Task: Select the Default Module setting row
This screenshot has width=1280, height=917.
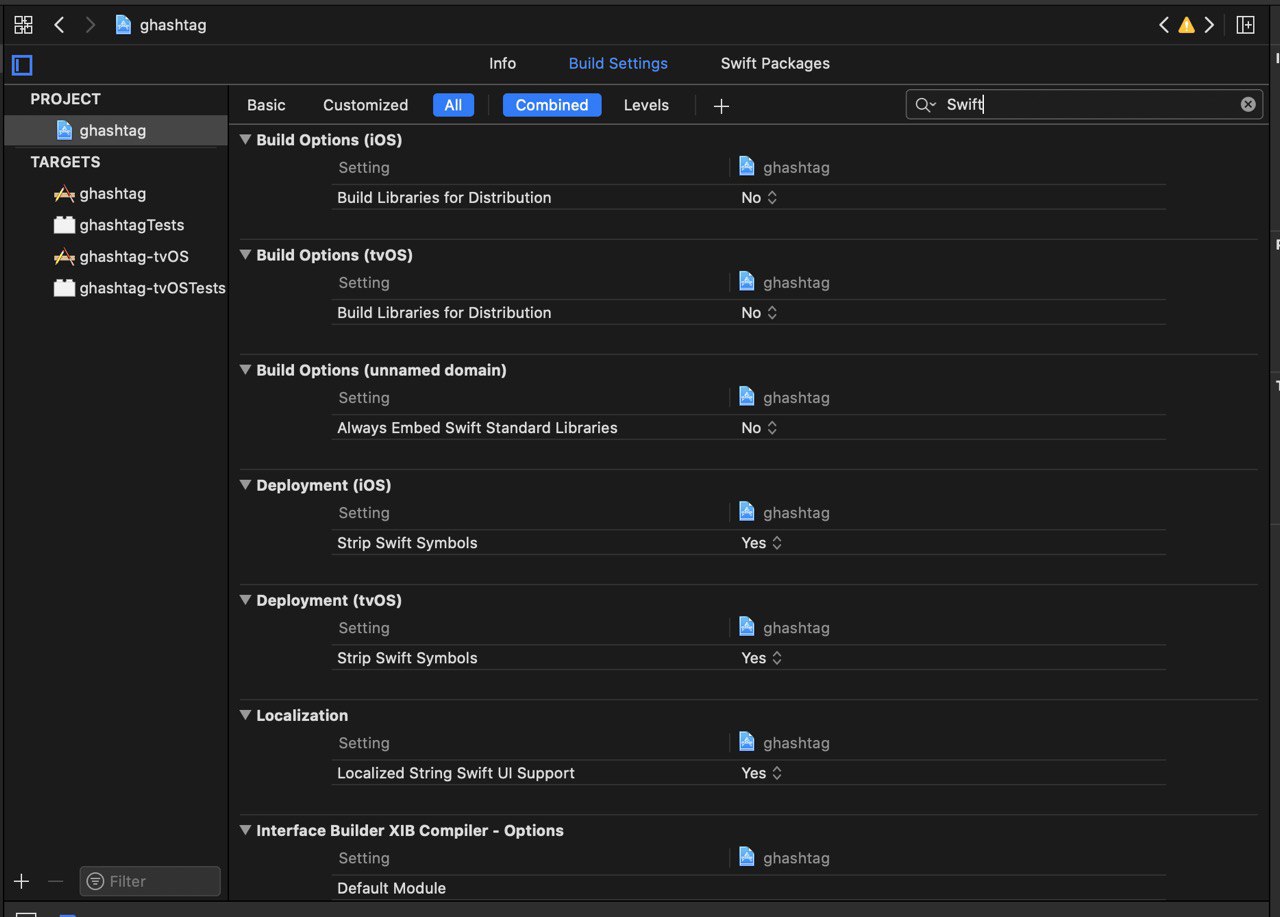Action: pos(748,888)
